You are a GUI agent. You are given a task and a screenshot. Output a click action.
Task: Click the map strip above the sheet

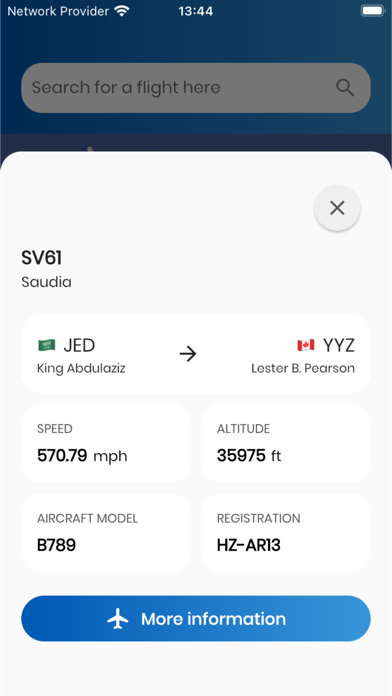point(196,143)
